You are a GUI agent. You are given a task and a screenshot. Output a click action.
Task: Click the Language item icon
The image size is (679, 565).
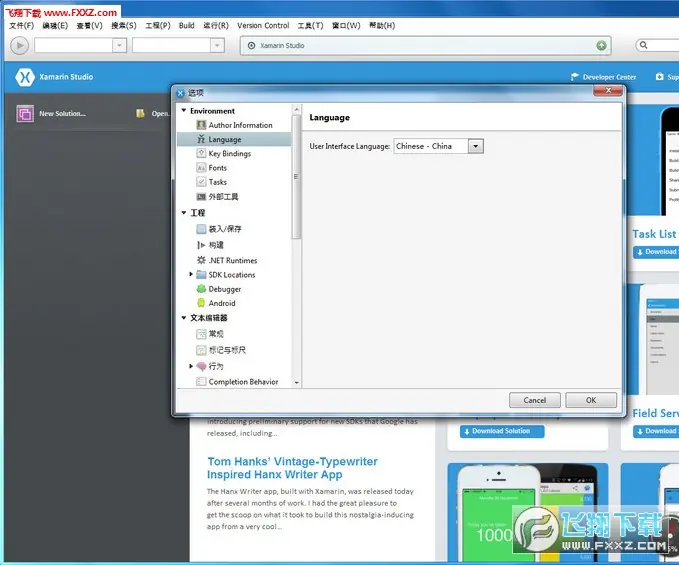tap(201, 139)
